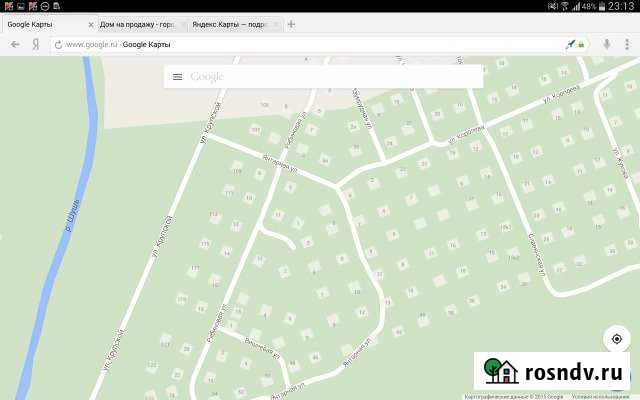Click the Yandex home icon

pos(36,45)
